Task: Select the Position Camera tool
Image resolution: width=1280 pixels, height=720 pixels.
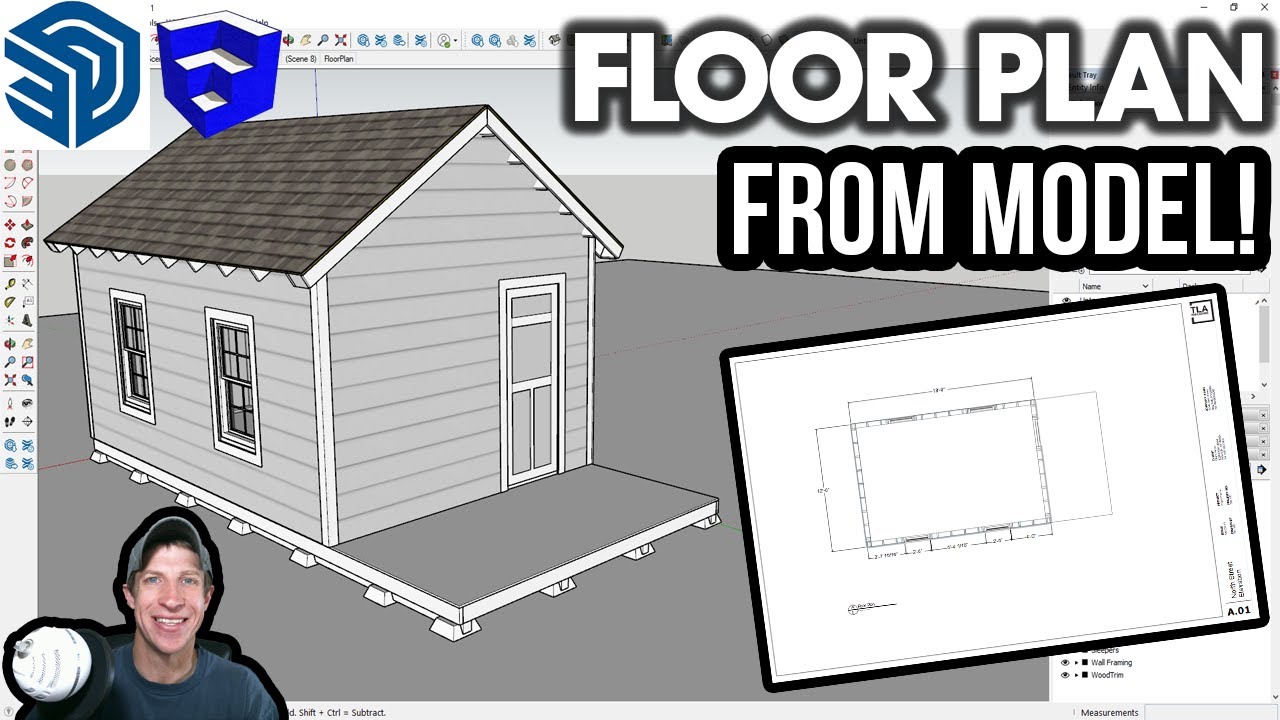Action: tap(10, 404)
